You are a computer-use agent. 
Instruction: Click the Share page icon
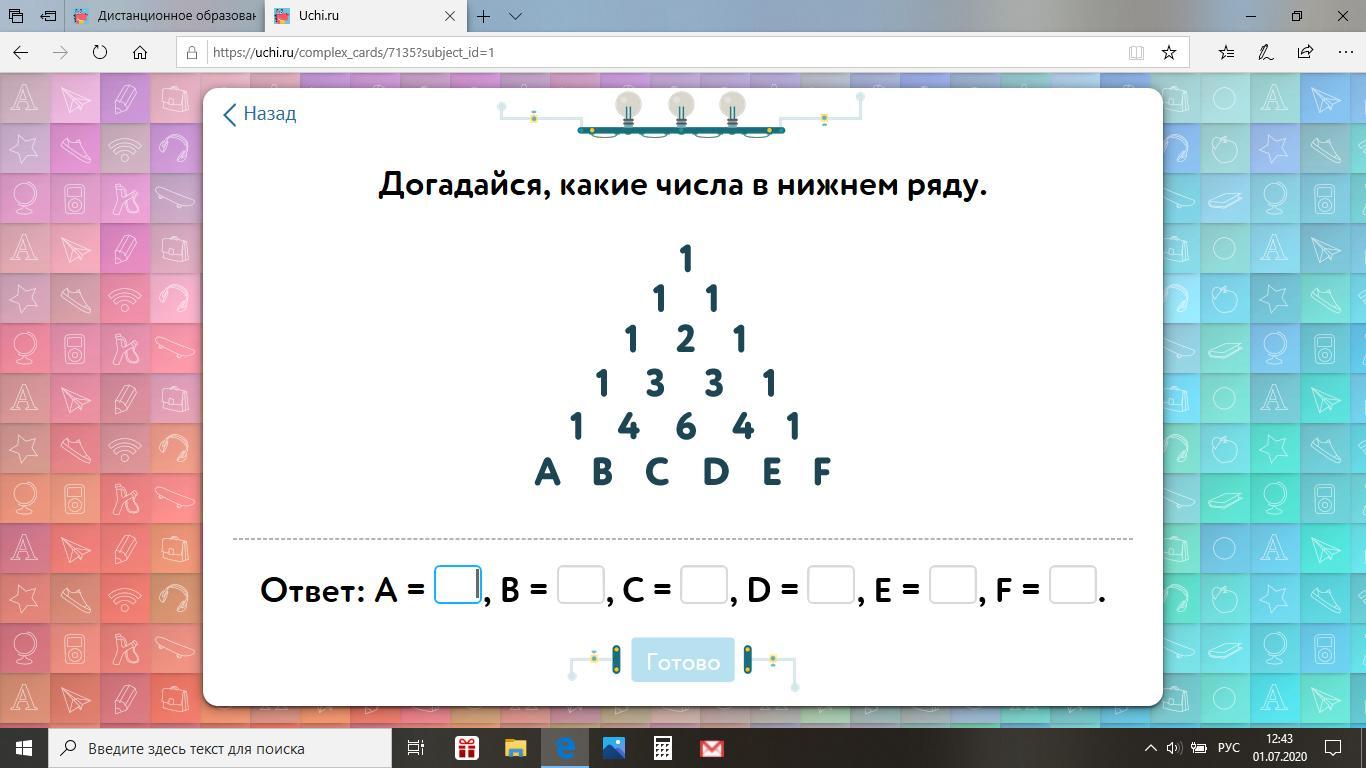tap(1305, 52)
